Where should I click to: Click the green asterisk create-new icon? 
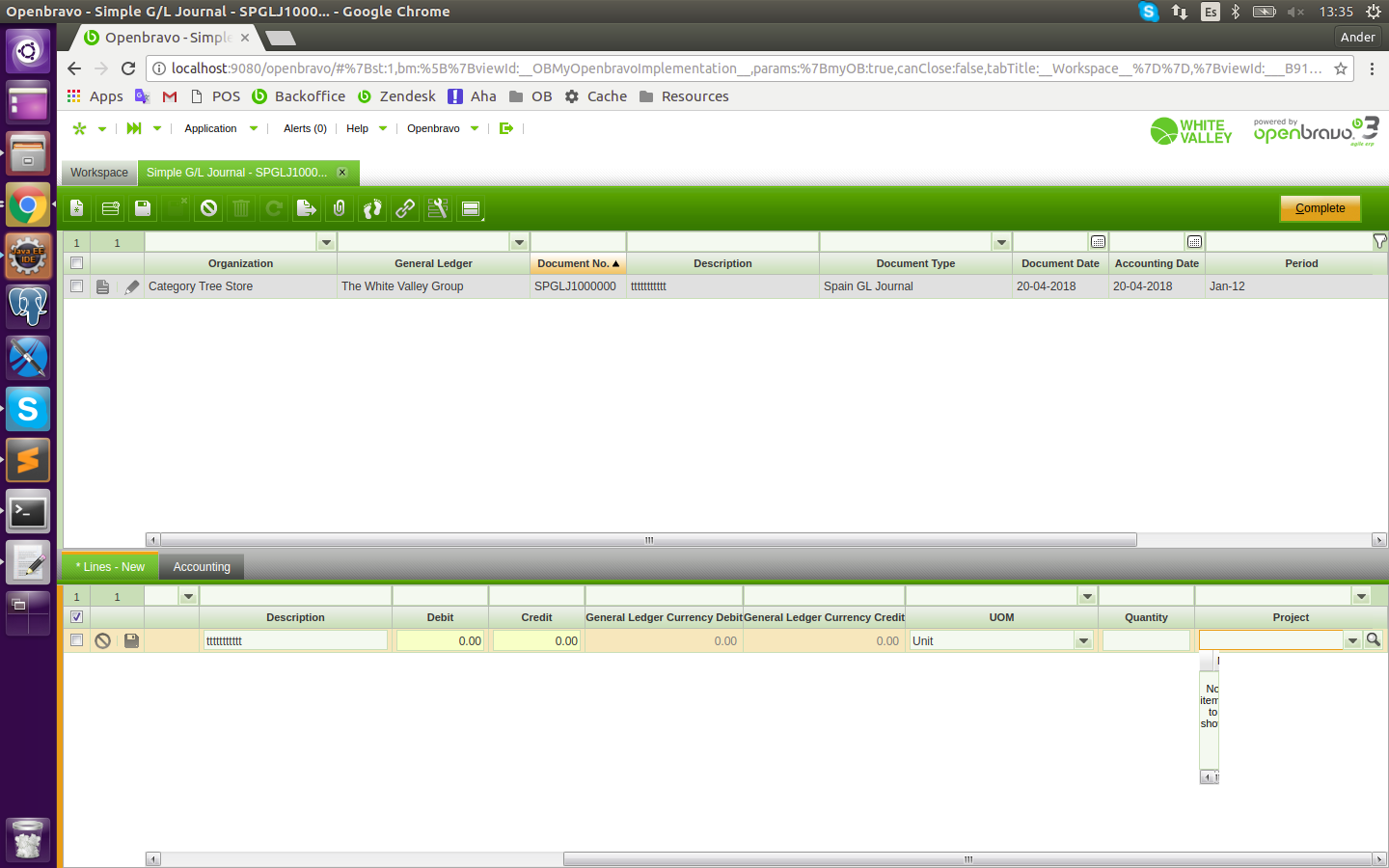point(79,128)
